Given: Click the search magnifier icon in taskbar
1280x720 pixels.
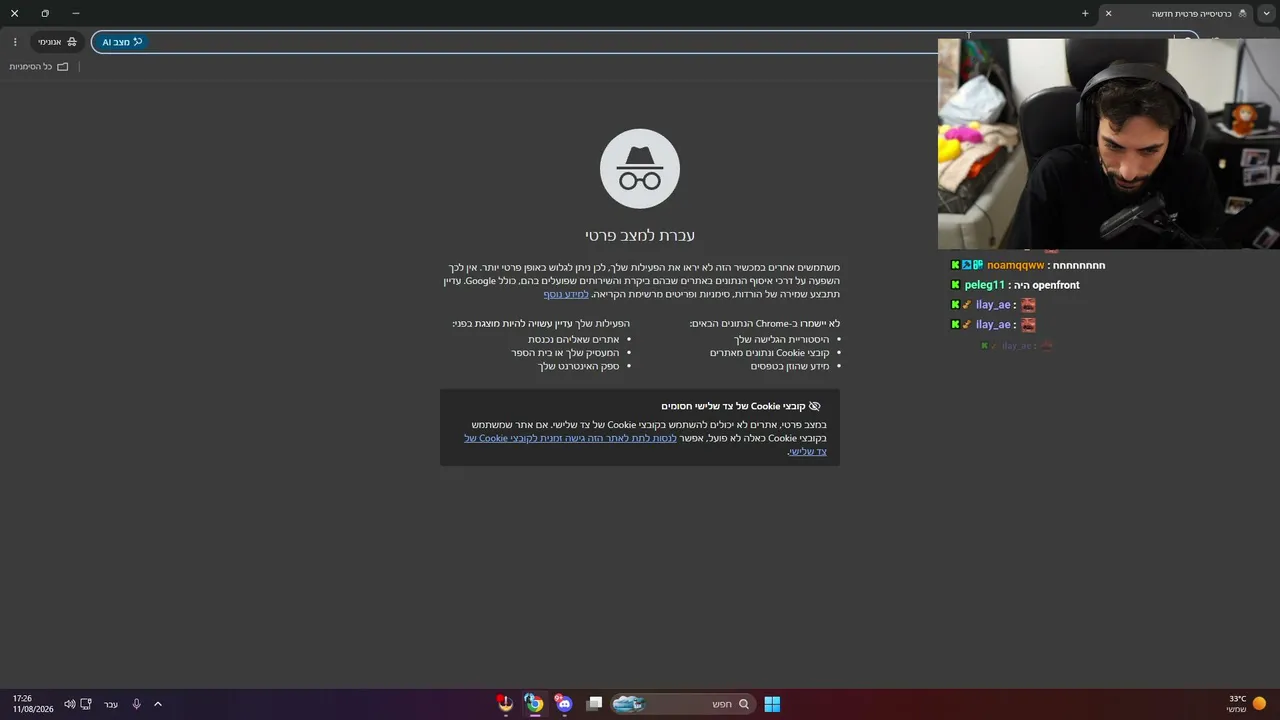Looking at the screenshot, I should click(x=743, y=704).
